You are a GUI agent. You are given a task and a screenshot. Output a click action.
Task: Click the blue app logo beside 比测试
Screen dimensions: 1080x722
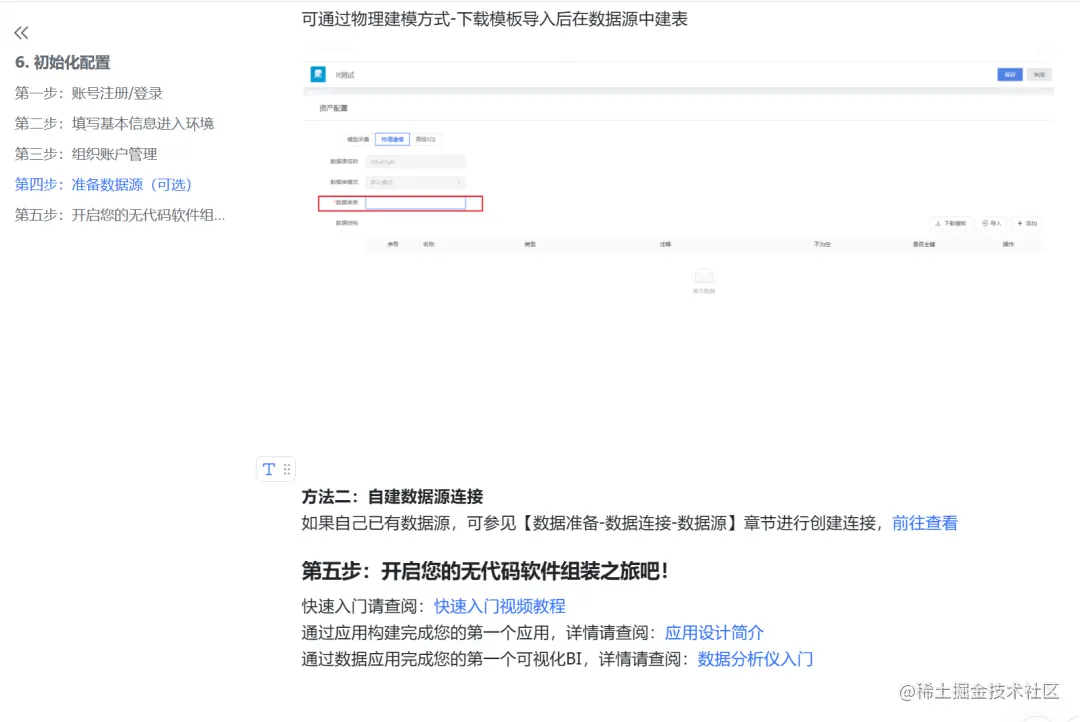tap(316, 73)
